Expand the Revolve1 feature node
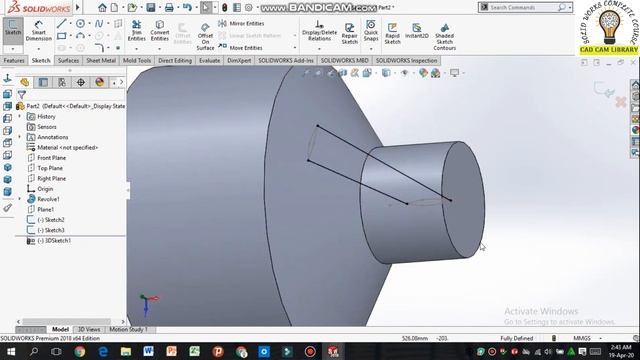Image resolution: width=640 pixels, height=360 pixels. pyautogui.click(x=20, y=199)
